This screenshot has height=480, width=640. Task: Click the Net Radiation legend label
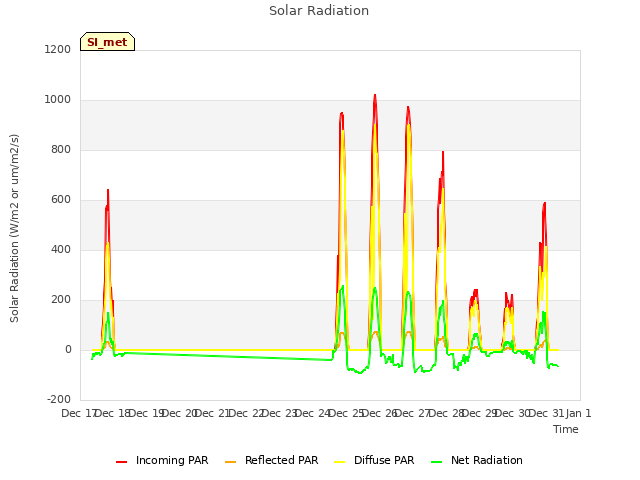[487, 460]
